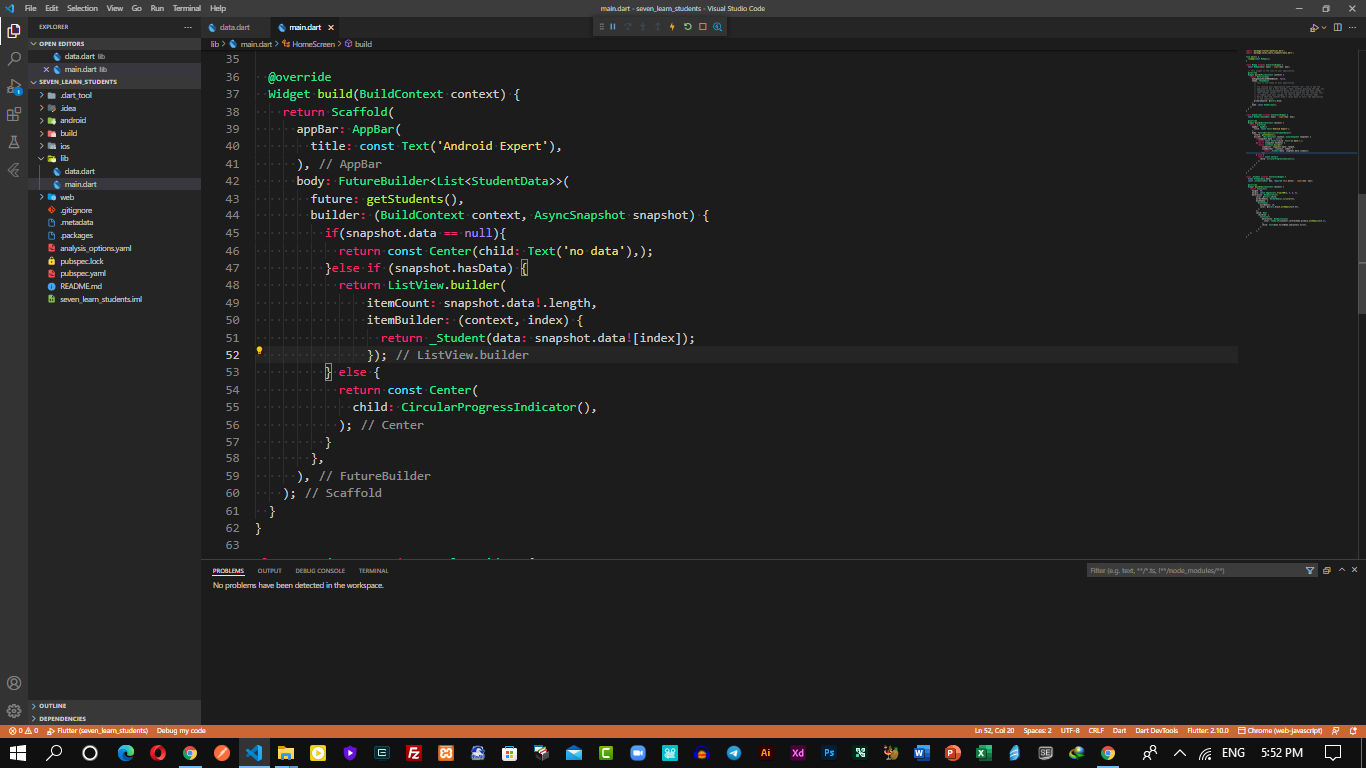Viewport: 1366px width, 768px height.
Task: Open the Flutter widget inspector icon
Action: tap(717, 27)
